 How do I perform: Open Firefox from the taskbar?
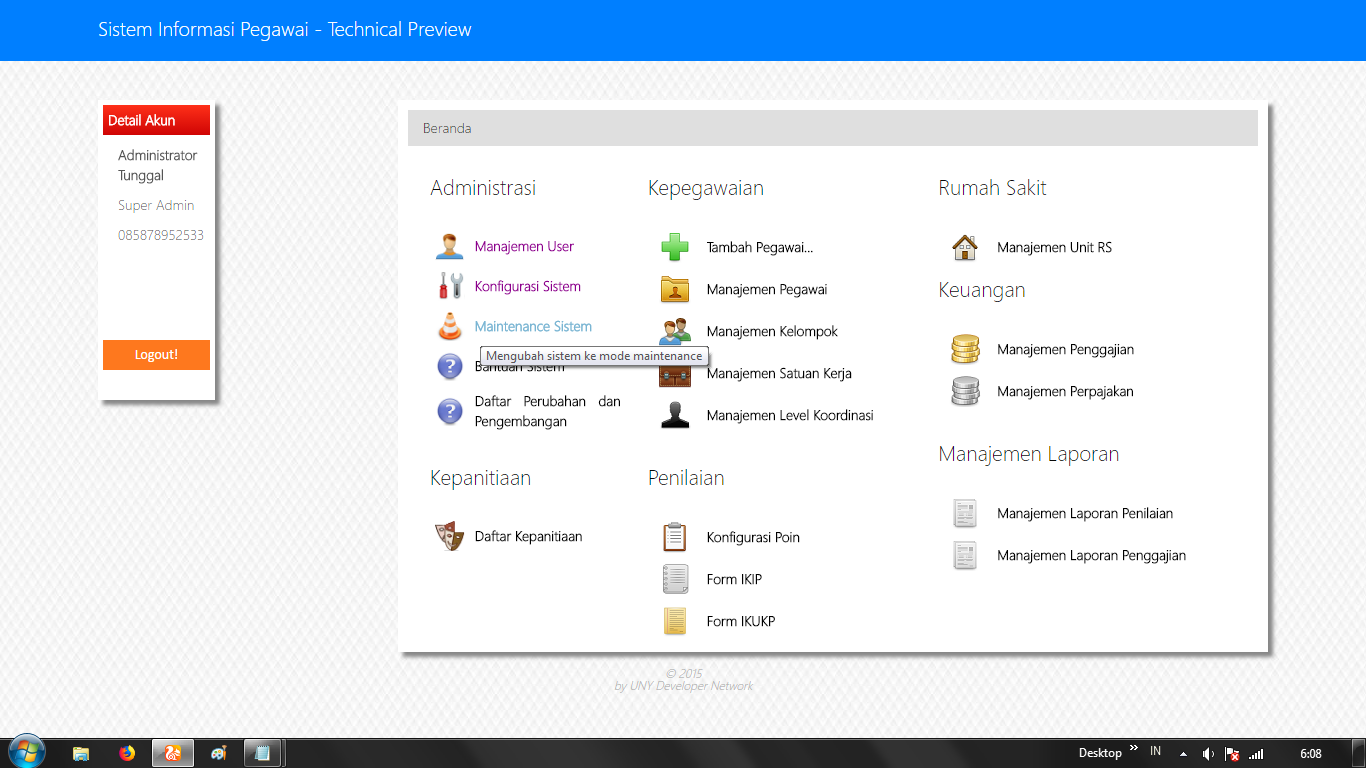(127, 753)
